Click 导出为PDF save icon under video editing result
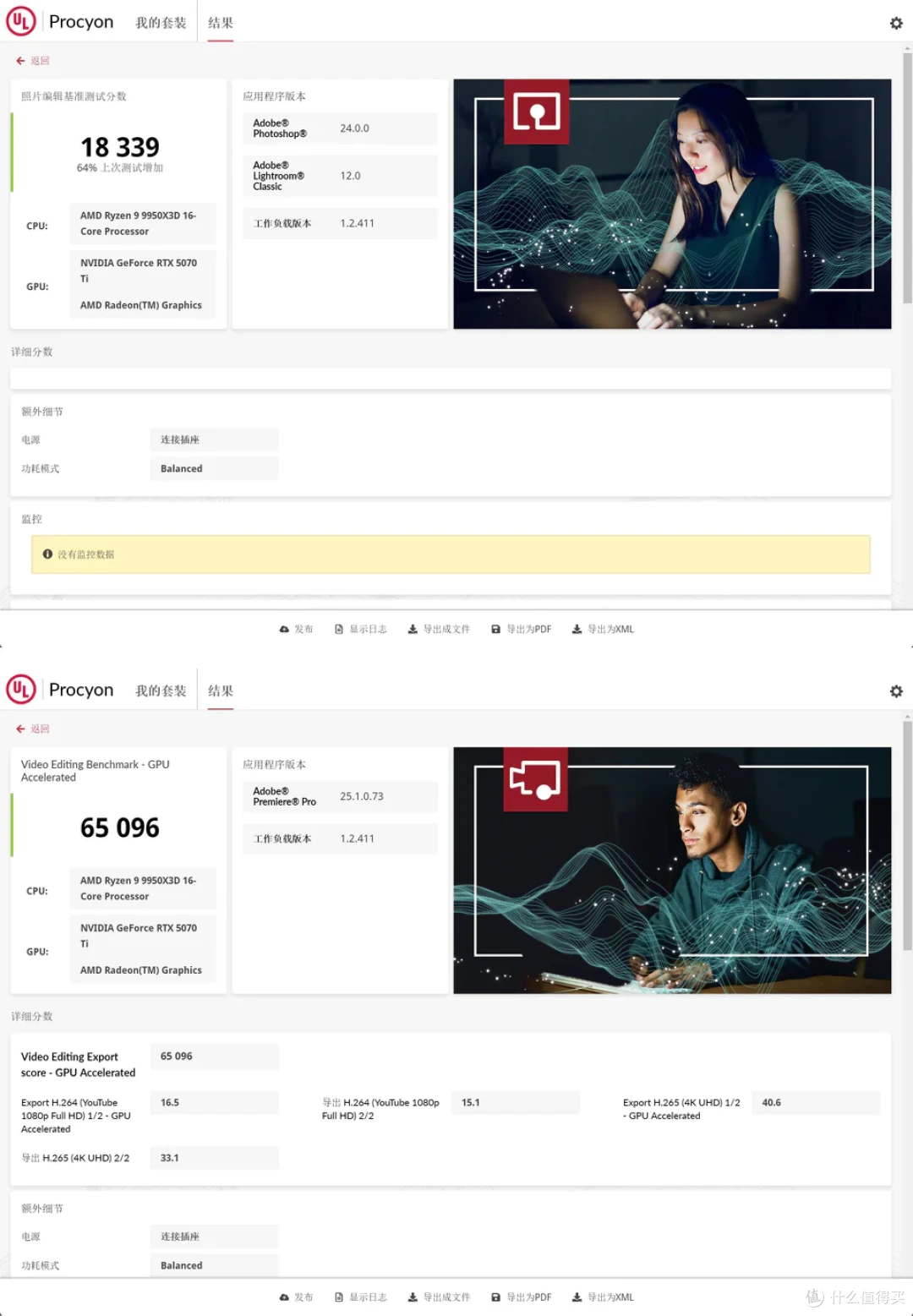Screen dimensions: 913x1316 point(496,1297)
